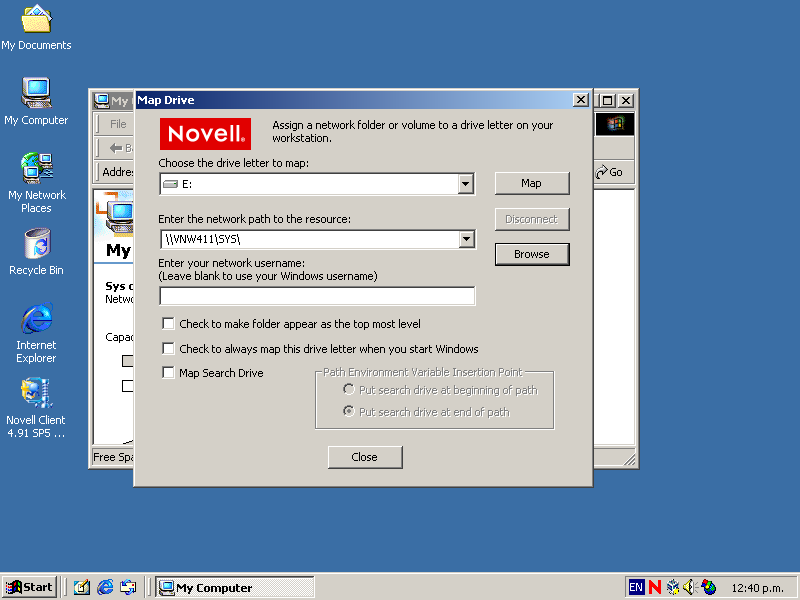The width and height of the screenshot is (800, 600).
Task: Click the rightmost system tray icon
Action: point(709,587)
